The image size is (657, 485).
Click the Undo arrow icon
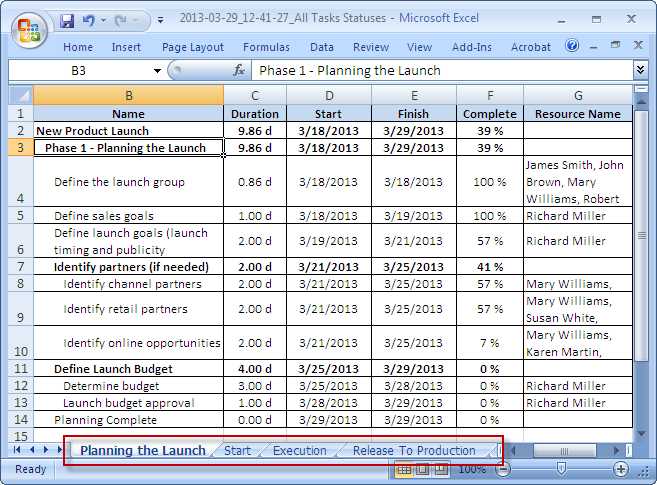(88, 19)
